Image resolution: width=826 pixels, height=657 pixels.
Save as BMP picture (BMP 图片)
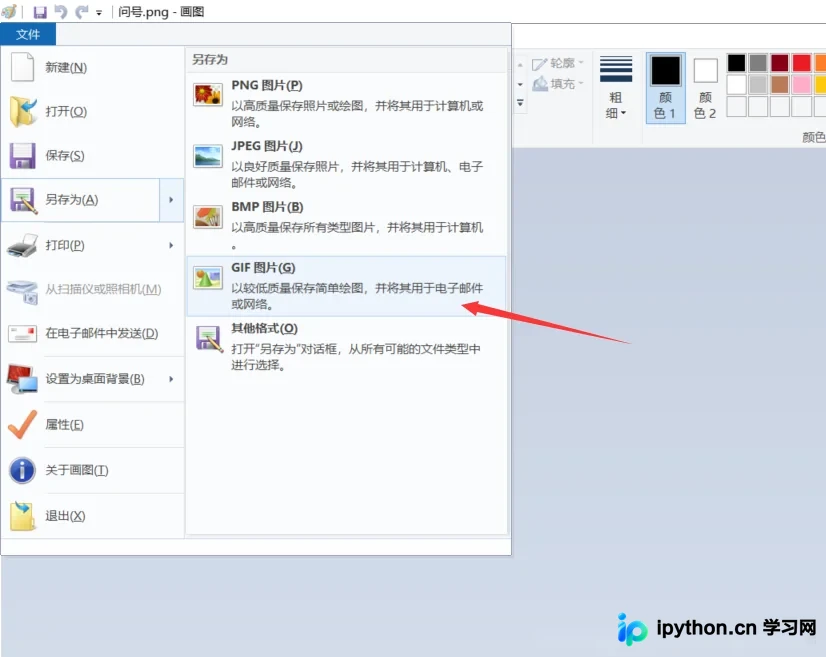point(346,225)
